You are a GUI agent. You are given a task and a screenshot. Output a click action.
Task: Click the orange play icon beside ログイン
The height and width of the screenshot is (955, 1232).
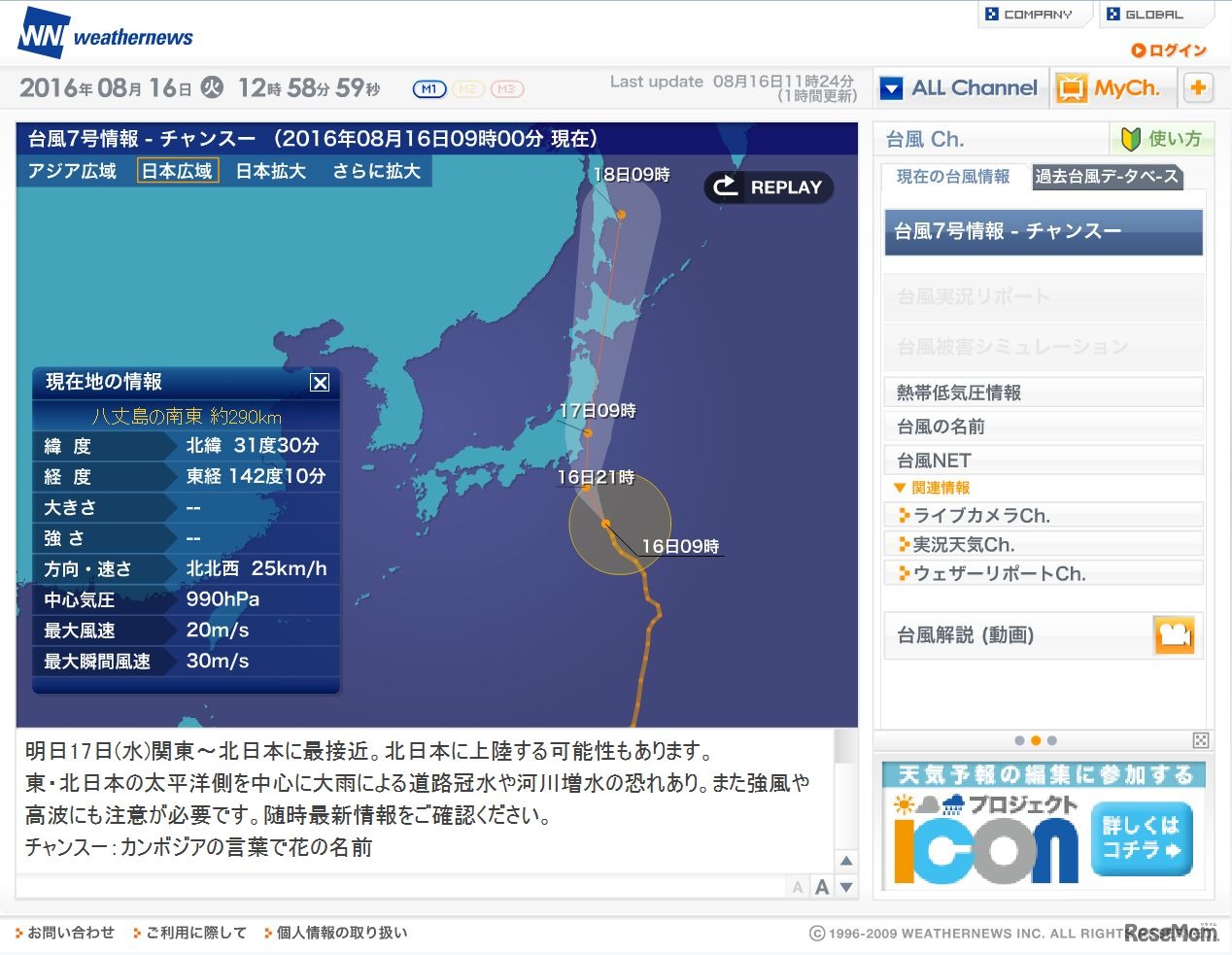tap(1137, 51)
